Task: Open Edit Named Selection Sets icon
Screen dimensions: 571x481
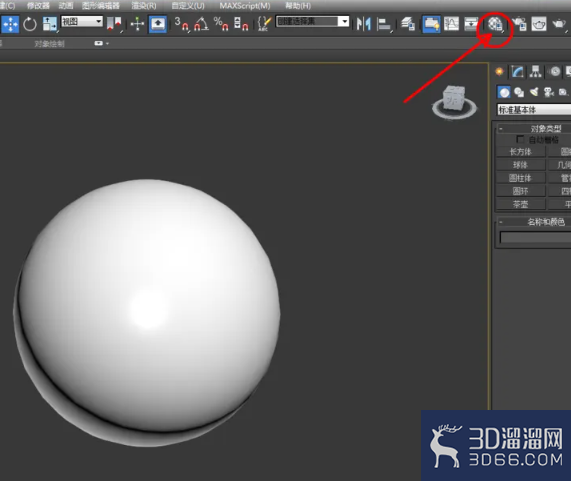Action: tap(264, 24)
